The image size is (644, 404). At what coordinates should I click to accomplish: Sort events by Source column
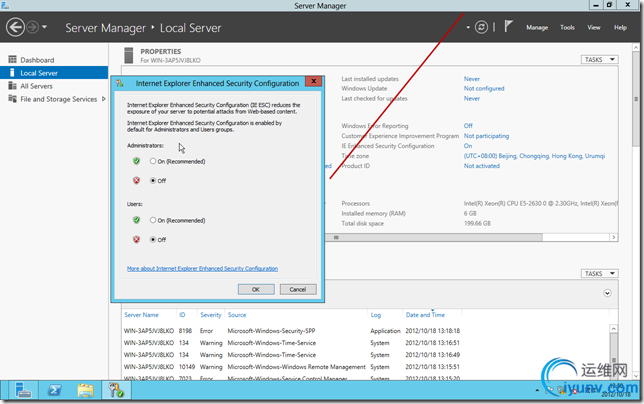click(237, 315)
